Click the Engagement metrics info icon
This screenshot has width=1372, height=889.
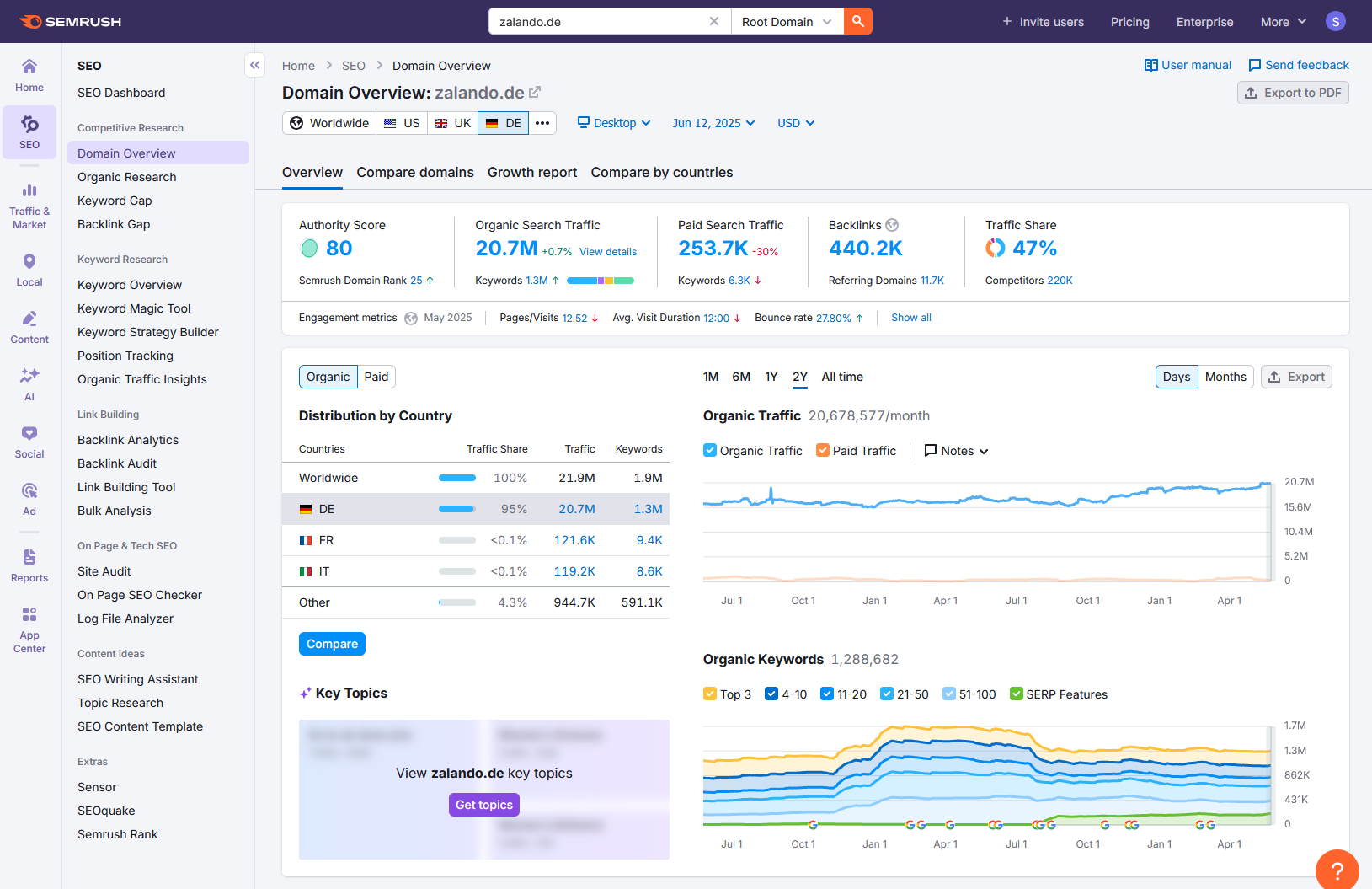411,318
